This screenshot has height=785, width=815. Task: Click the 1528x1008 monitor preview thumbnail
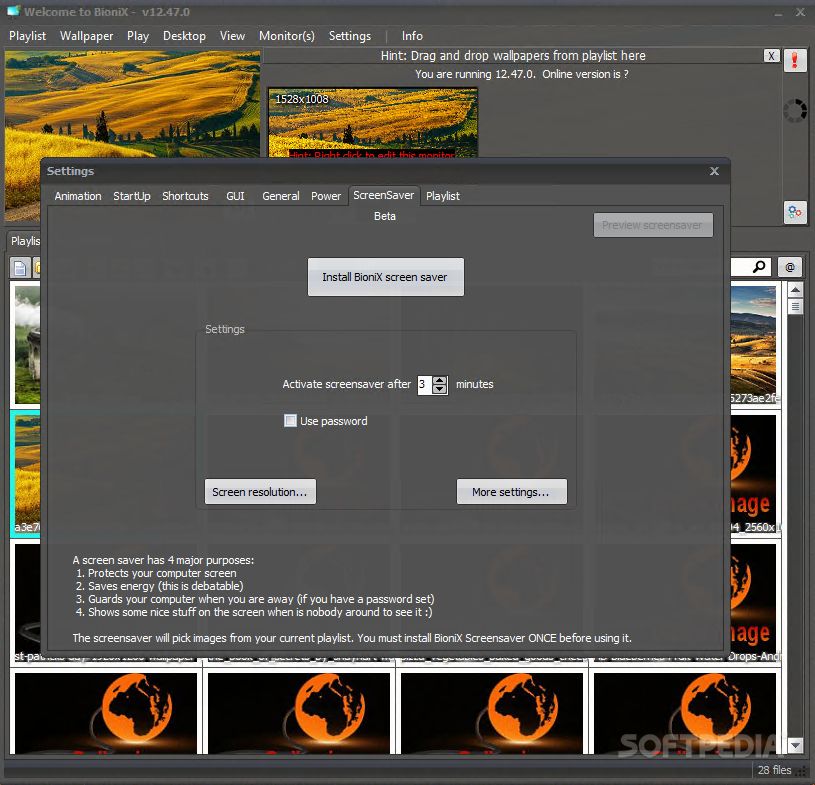point(373,123)
